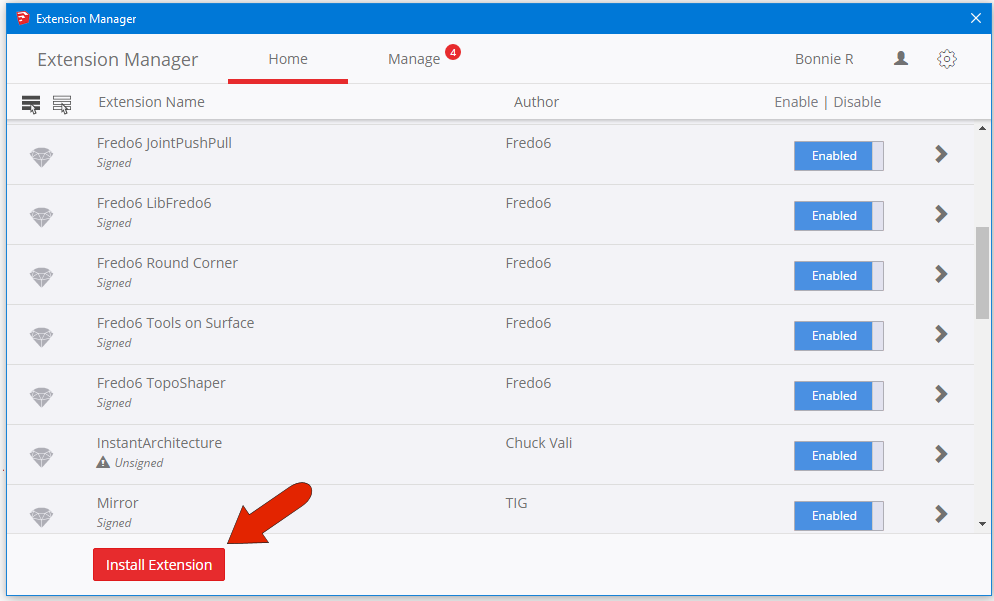Click the Chuck Vali author name

coord(539,443)
